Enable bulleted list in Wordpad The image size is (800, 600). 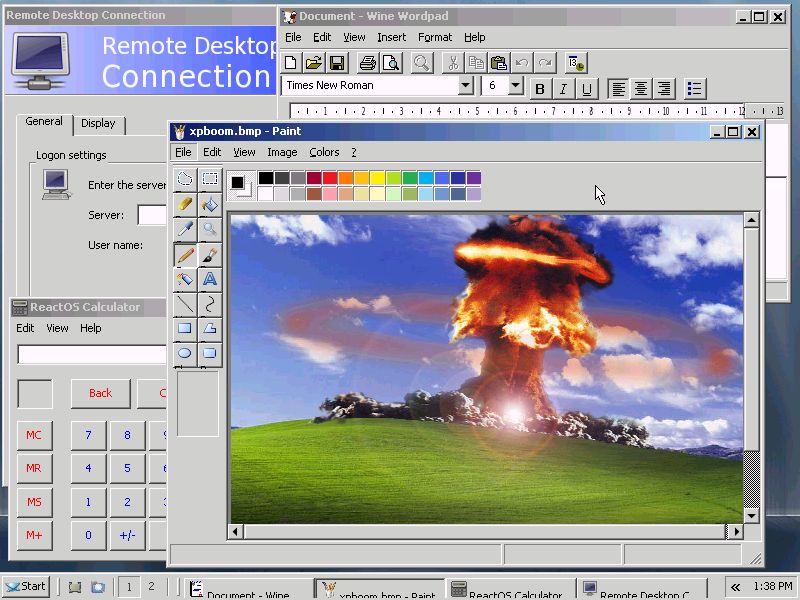click(695, 88)
